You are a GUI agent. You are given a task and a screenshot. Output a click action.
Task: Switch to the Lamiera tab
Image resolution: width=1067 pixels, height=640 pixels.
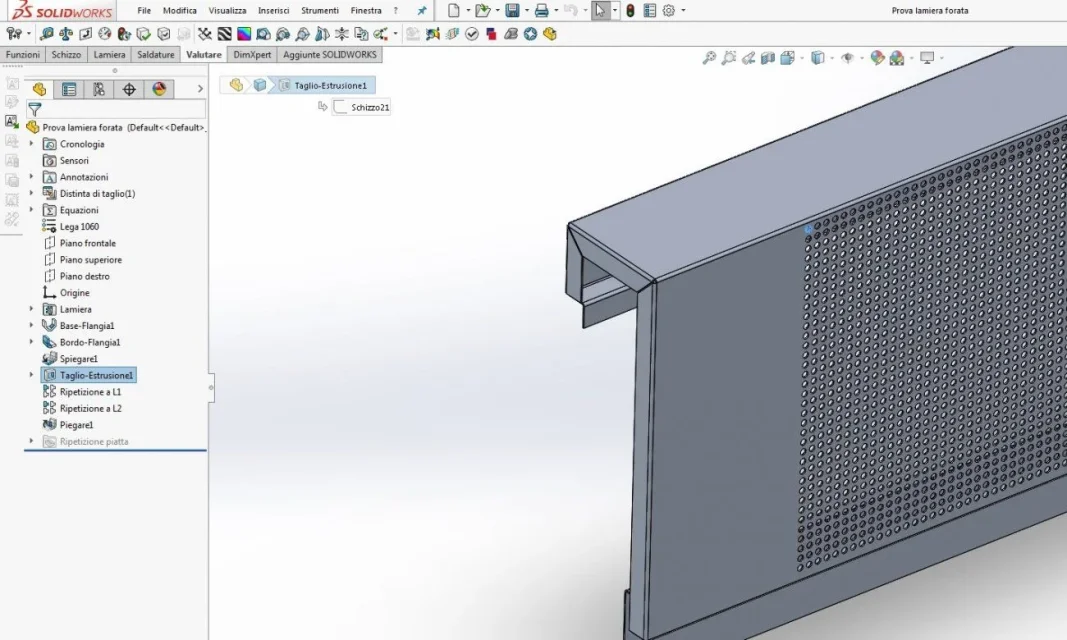[x=110, y=54]
